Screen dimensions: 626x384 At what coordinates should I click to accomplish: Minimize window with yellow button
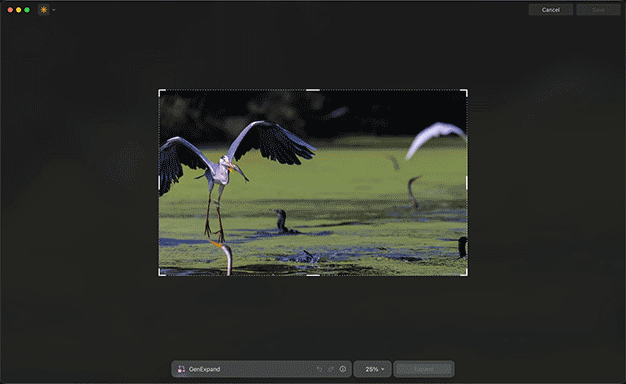coord(18,10)
